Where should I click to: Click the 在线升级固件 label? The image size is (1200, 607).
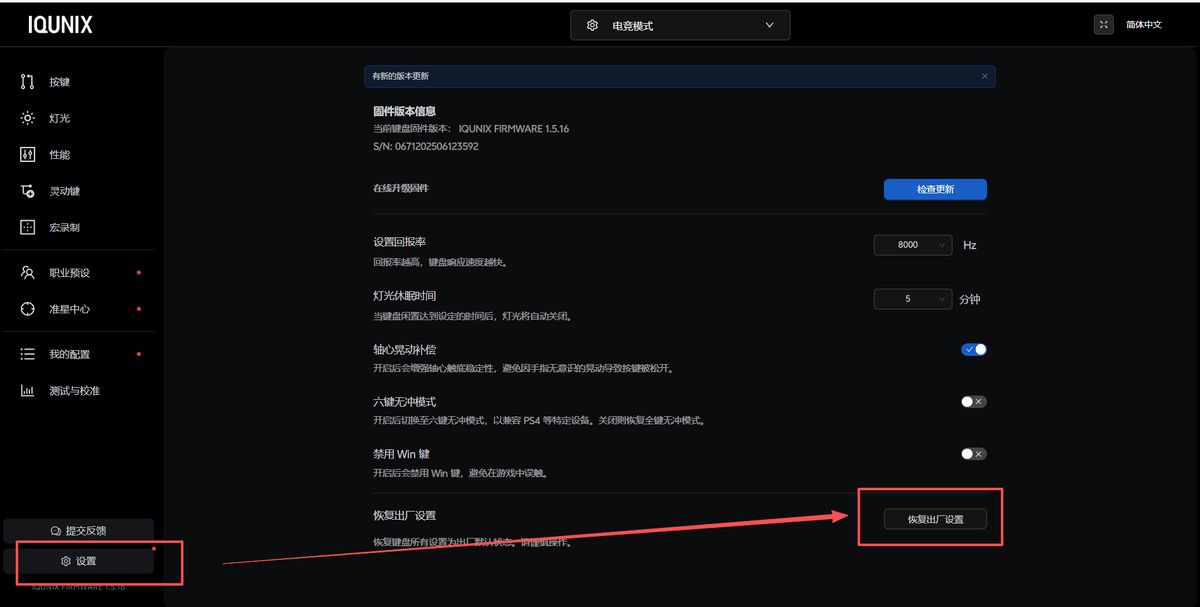401,188
